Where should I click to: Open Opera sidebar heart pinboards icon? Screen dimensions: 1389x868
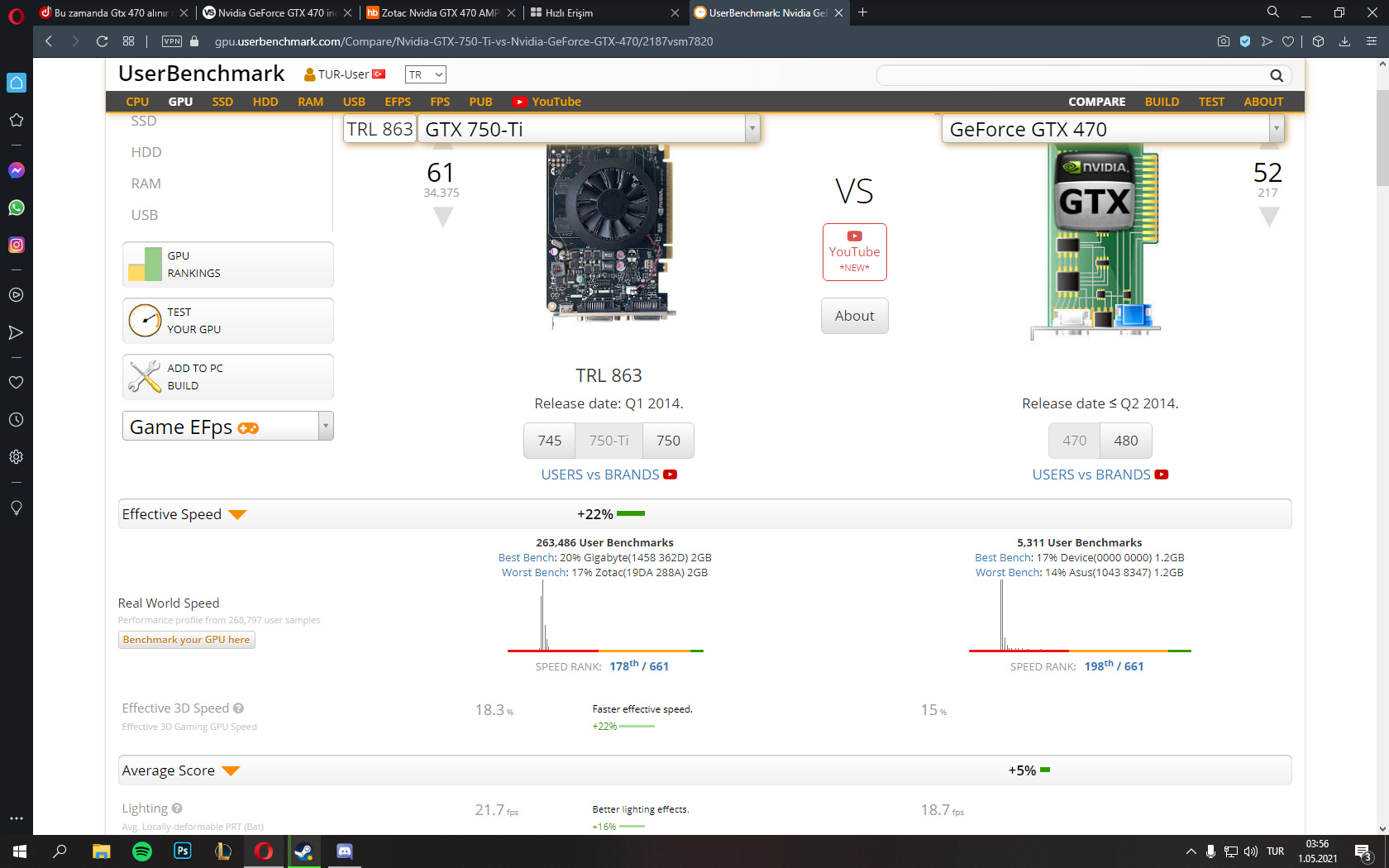(x=16, y=383)
